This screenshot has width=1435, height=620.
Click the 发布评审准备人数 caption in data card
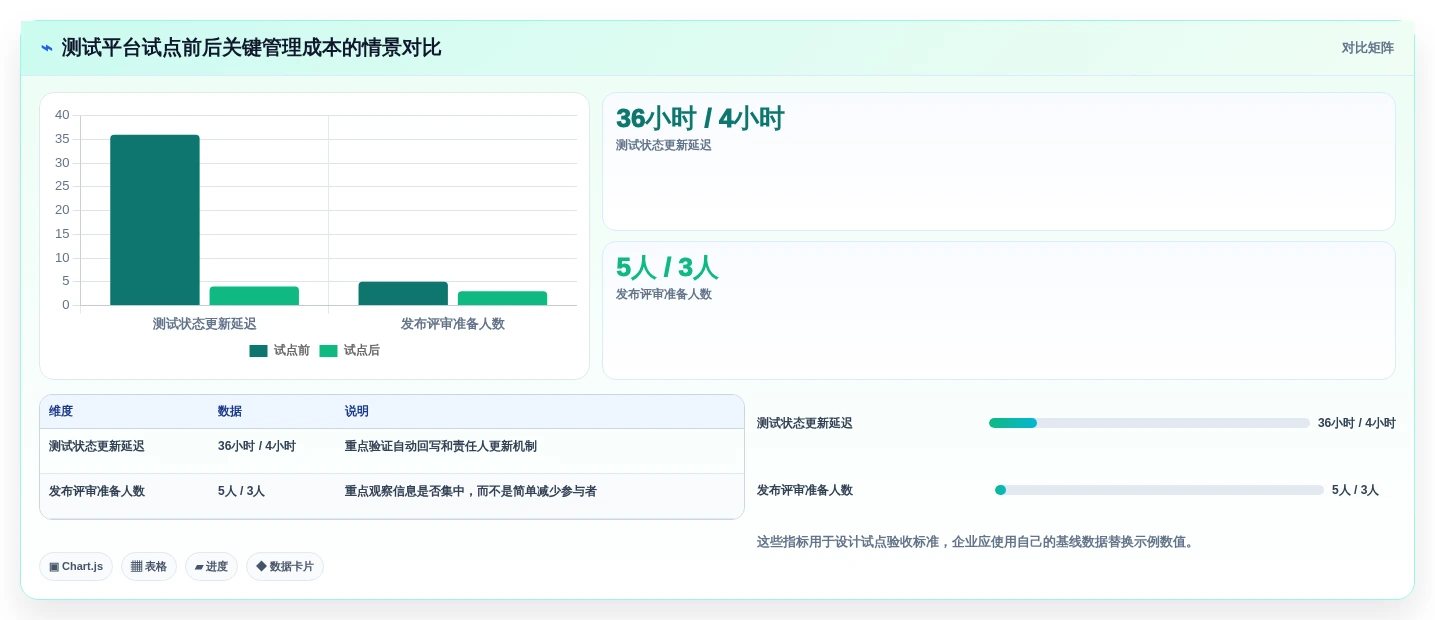tap(664, 295)
